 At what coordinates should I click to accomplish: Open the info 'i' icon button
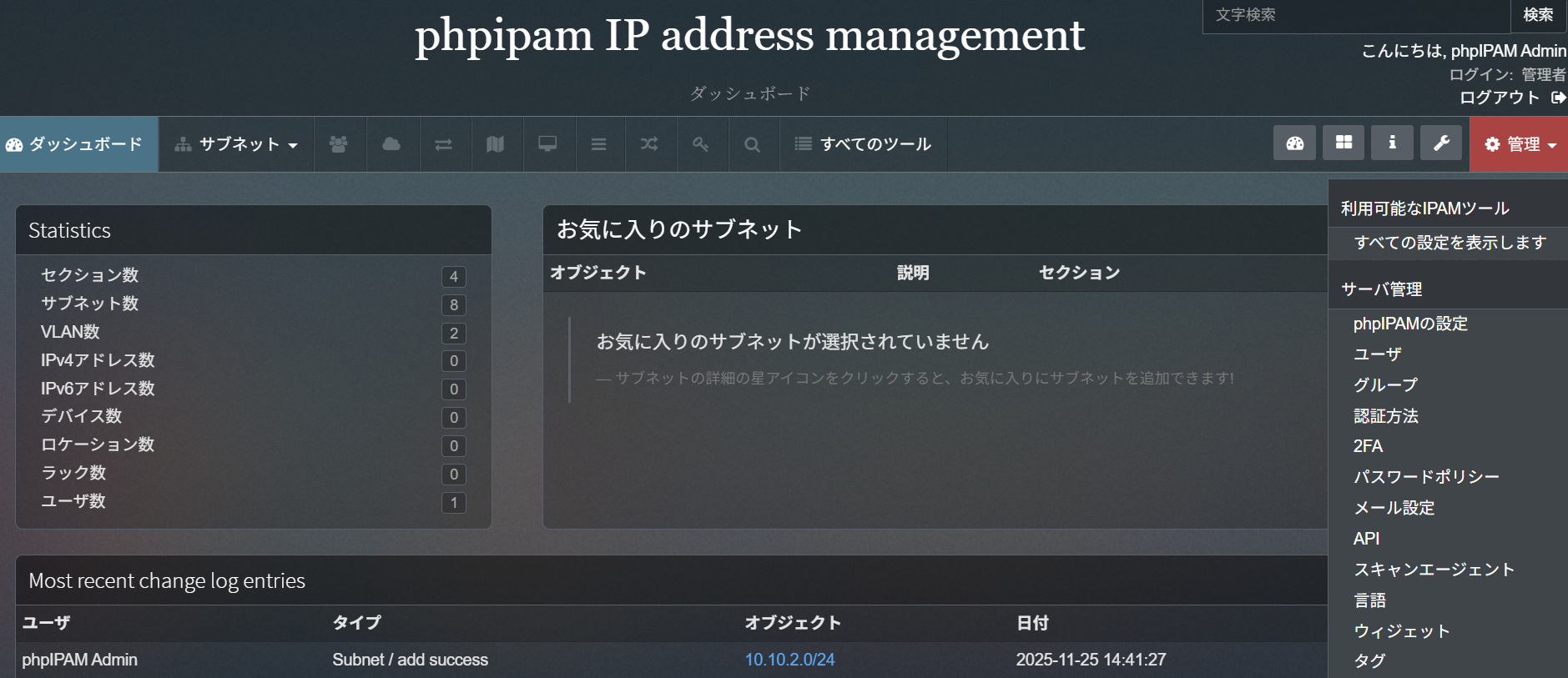coord(1392,143)
